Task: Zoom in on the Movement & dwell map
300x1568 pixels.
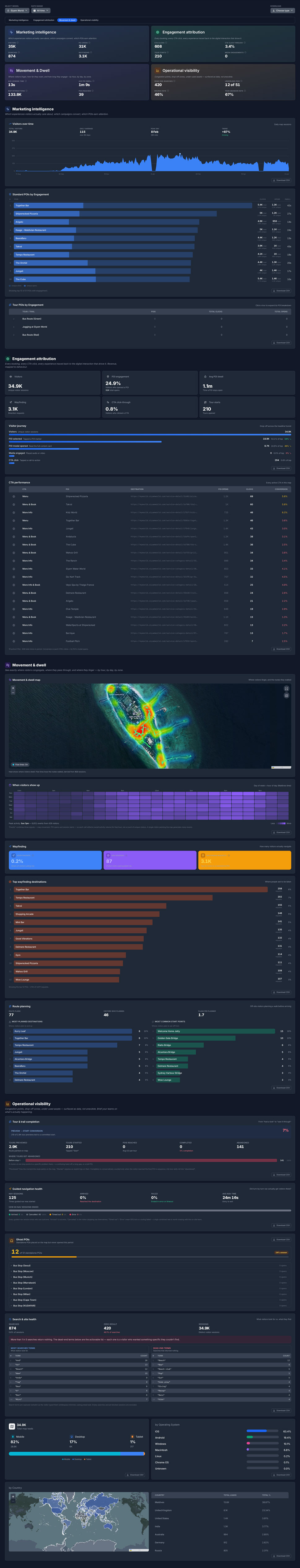Action: tap(13, 688)
